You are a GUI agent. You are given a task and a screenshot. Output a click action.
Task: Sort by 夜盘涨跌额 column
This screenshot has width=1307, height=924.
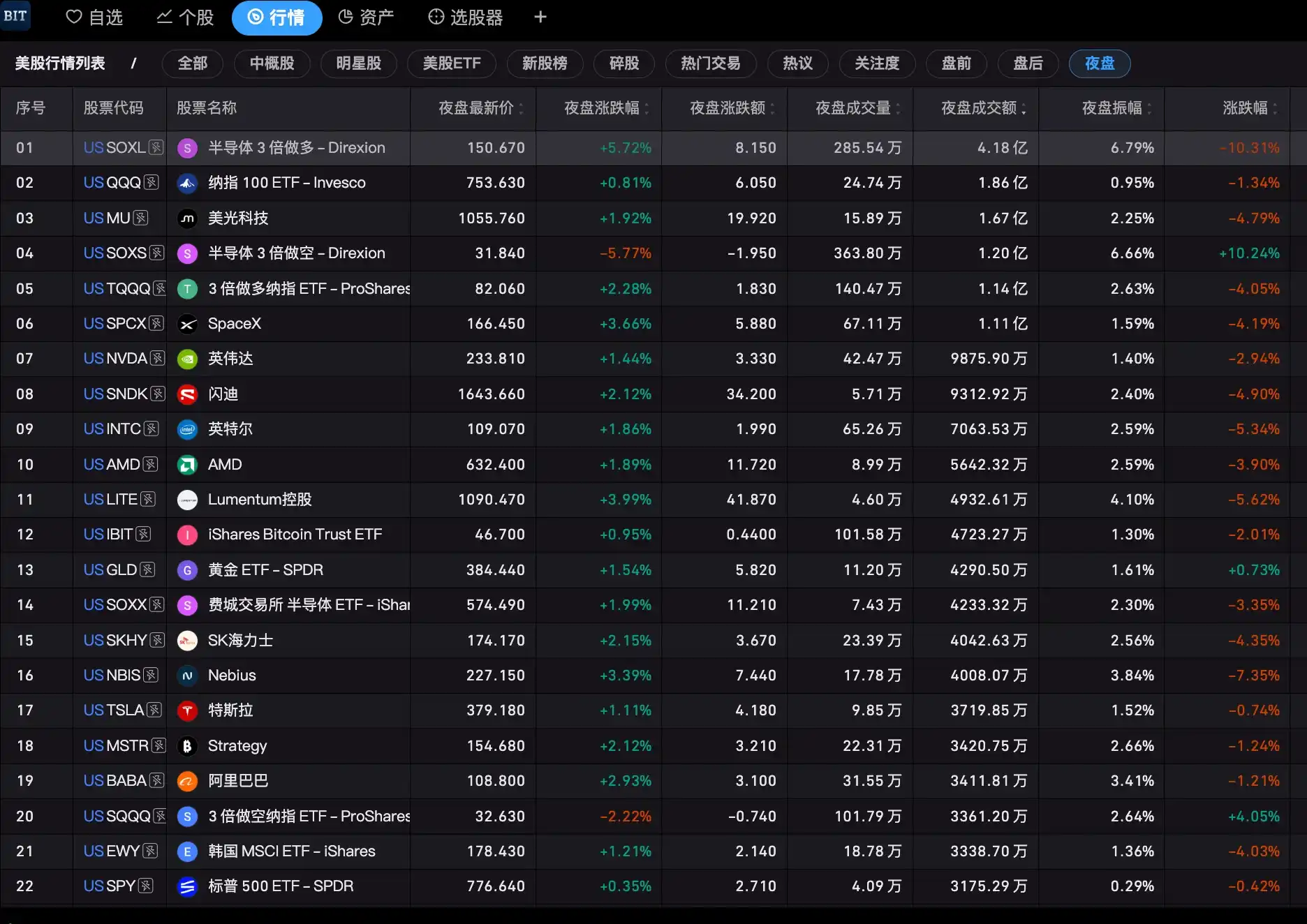[732, 108]
